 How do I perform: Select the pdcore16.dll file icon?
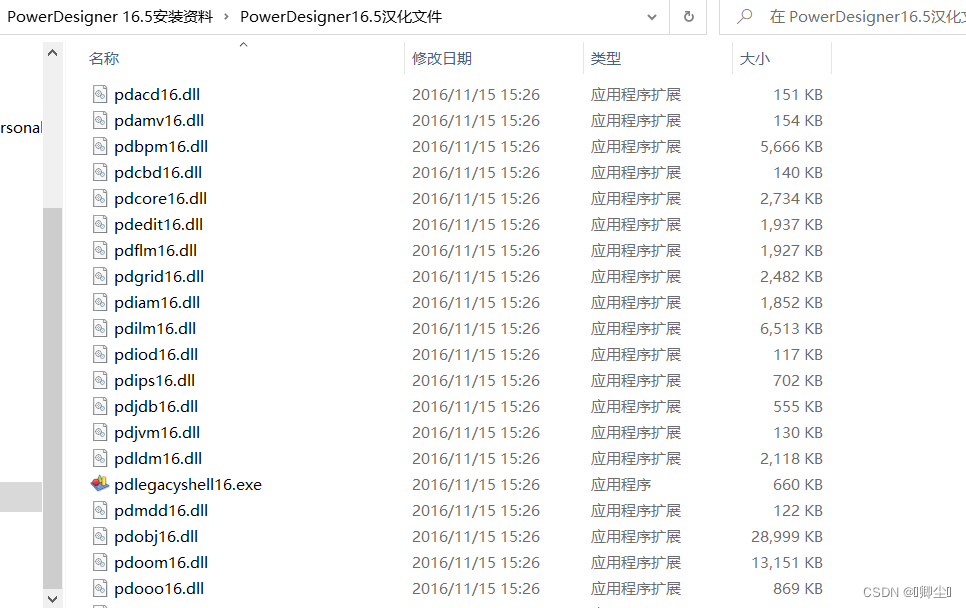point(100,198)
